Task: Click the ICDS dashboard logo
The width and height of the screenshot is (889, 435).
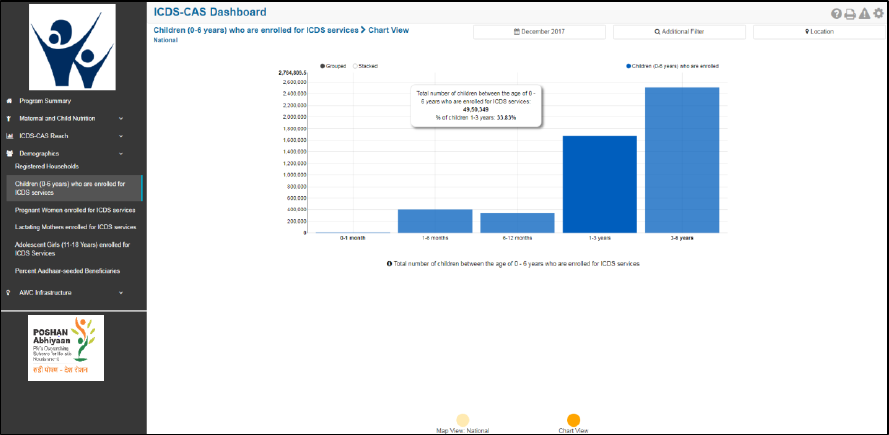Action: click(x=72, y=47)
